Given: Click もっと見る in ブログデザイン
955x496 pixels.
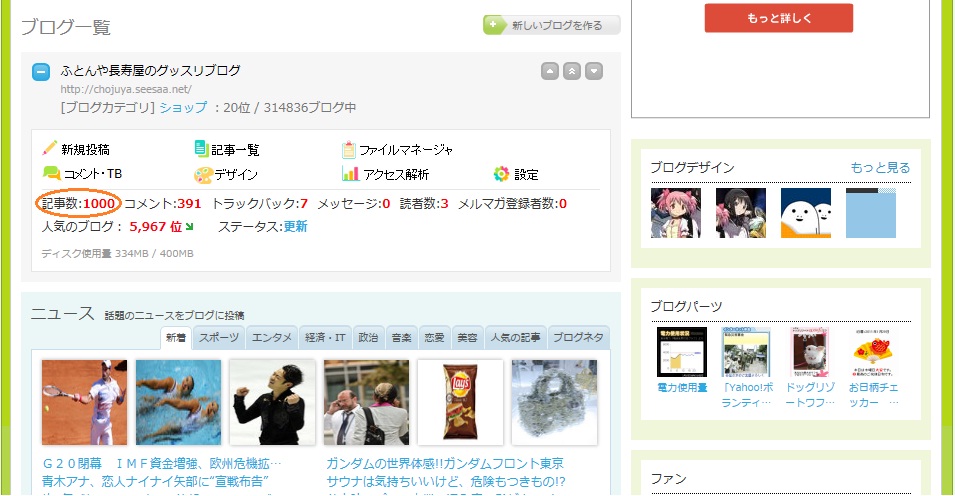Looking at the screenshot, I should [880, 168].
